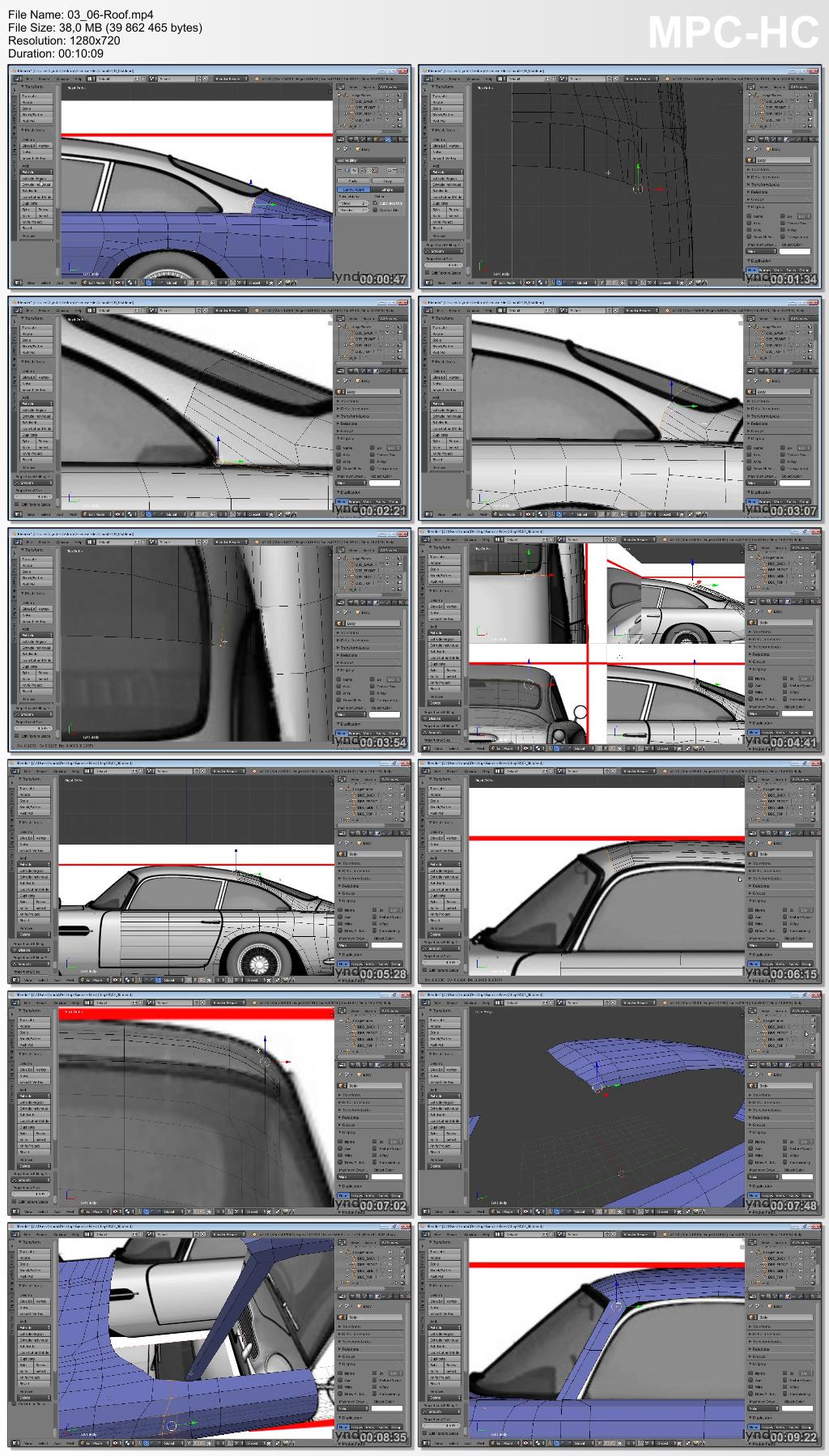Image resolution: width=829 pixels, height=1456 pixels.
Task: Select the thumbnail stamped 00:02:21
Action: point(210,408)
